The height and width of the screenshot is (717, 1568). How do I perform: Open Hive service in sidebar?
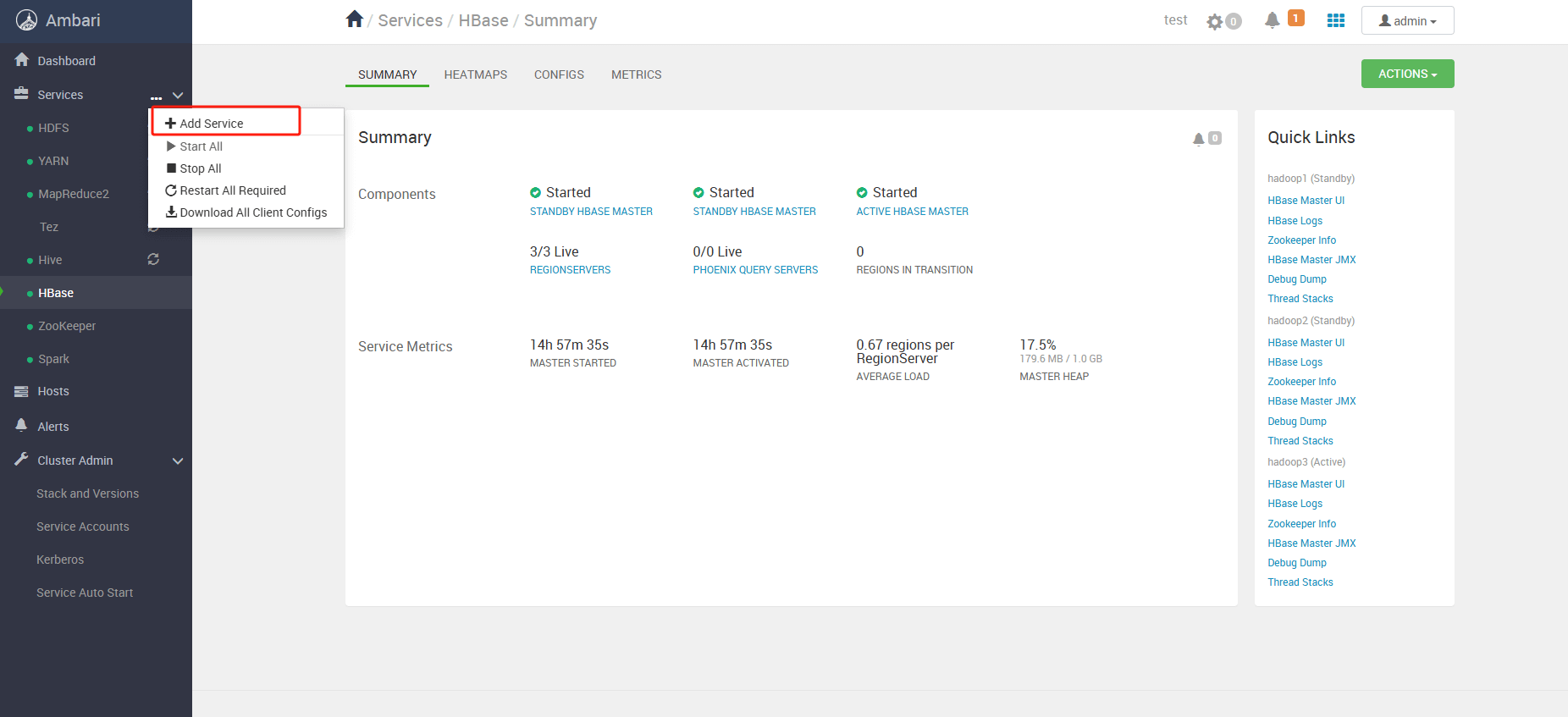[50, 260]
